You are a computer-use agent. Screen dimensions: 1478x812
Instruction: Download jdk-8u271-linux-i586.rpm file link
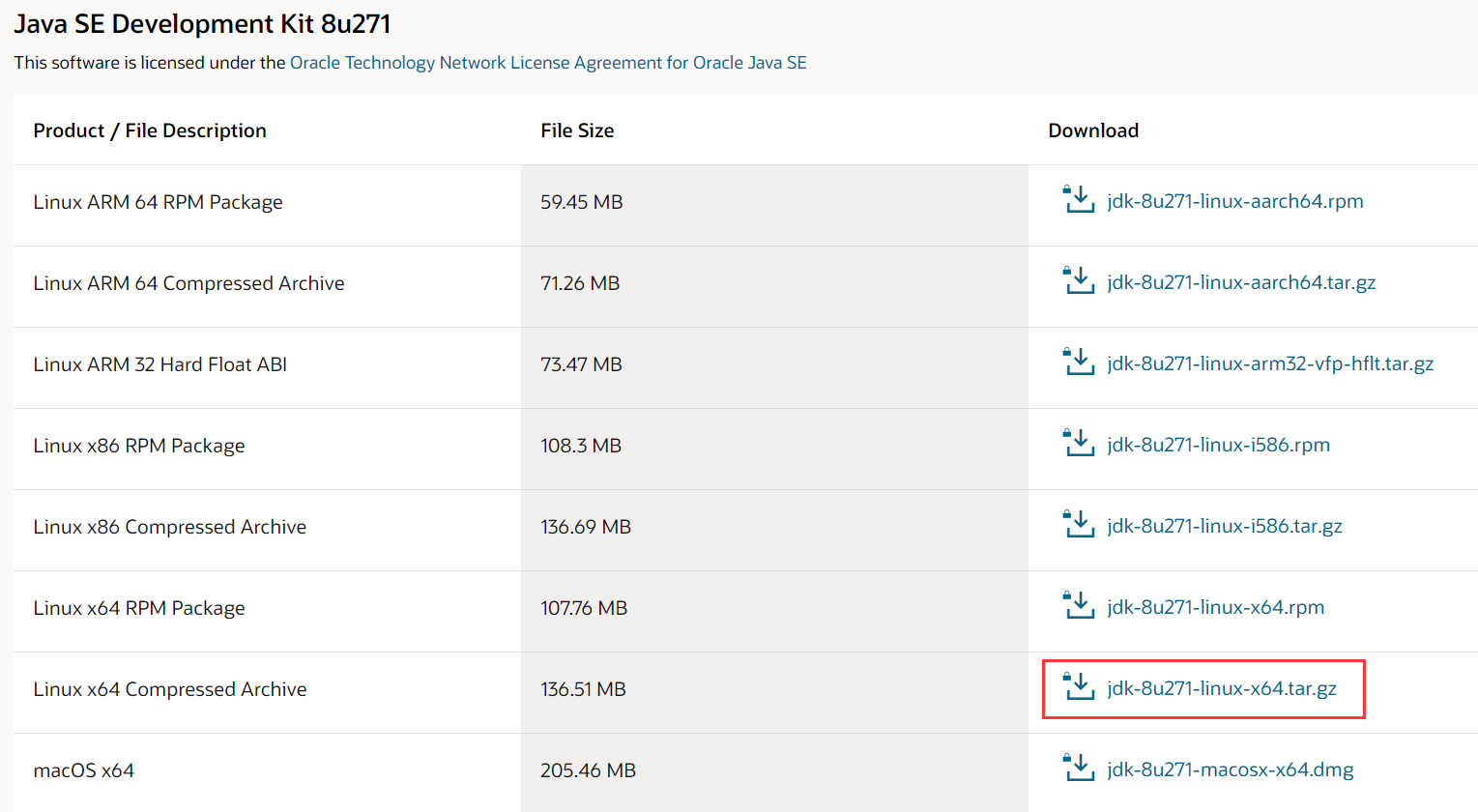(x=1218, y=445)
